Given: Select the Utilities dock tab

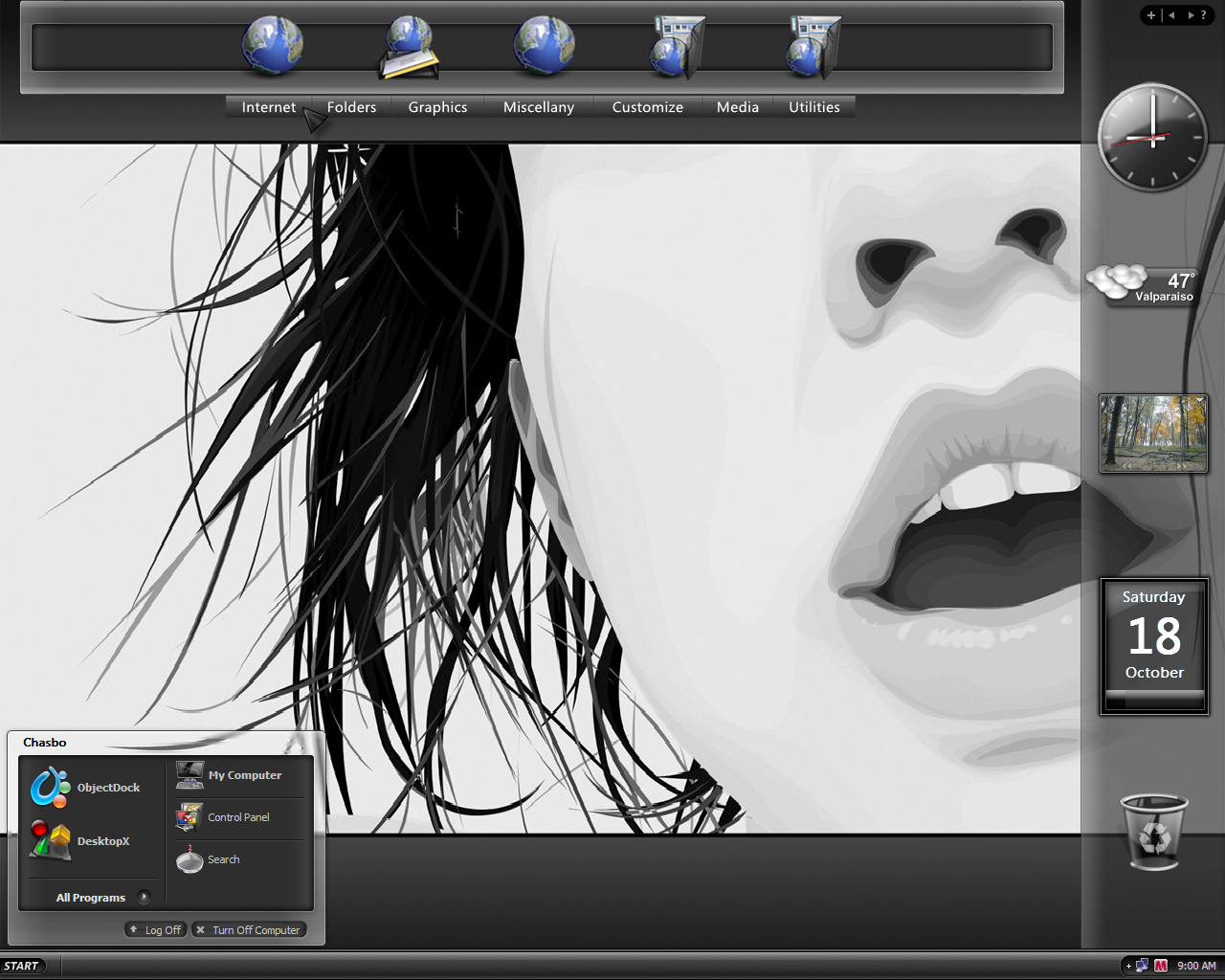Looking at the screenshot, I should tap(814, 107).
